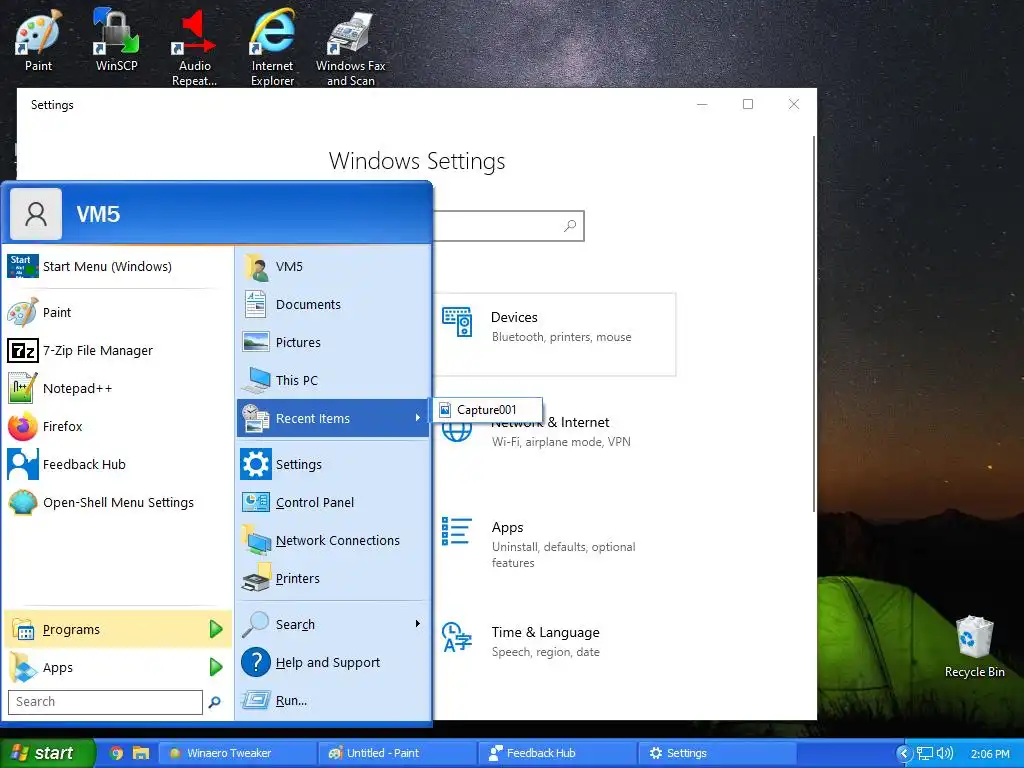1024x768 pixels.
Task: Open Control Panel from start menu
Action: (x=333, y=502)
